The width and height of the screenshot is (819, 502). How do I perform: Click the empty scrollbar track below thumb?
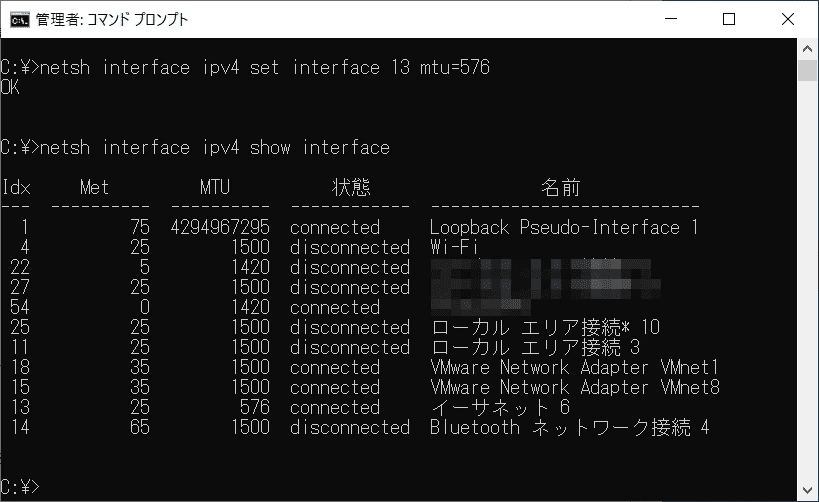click(808, 282)
